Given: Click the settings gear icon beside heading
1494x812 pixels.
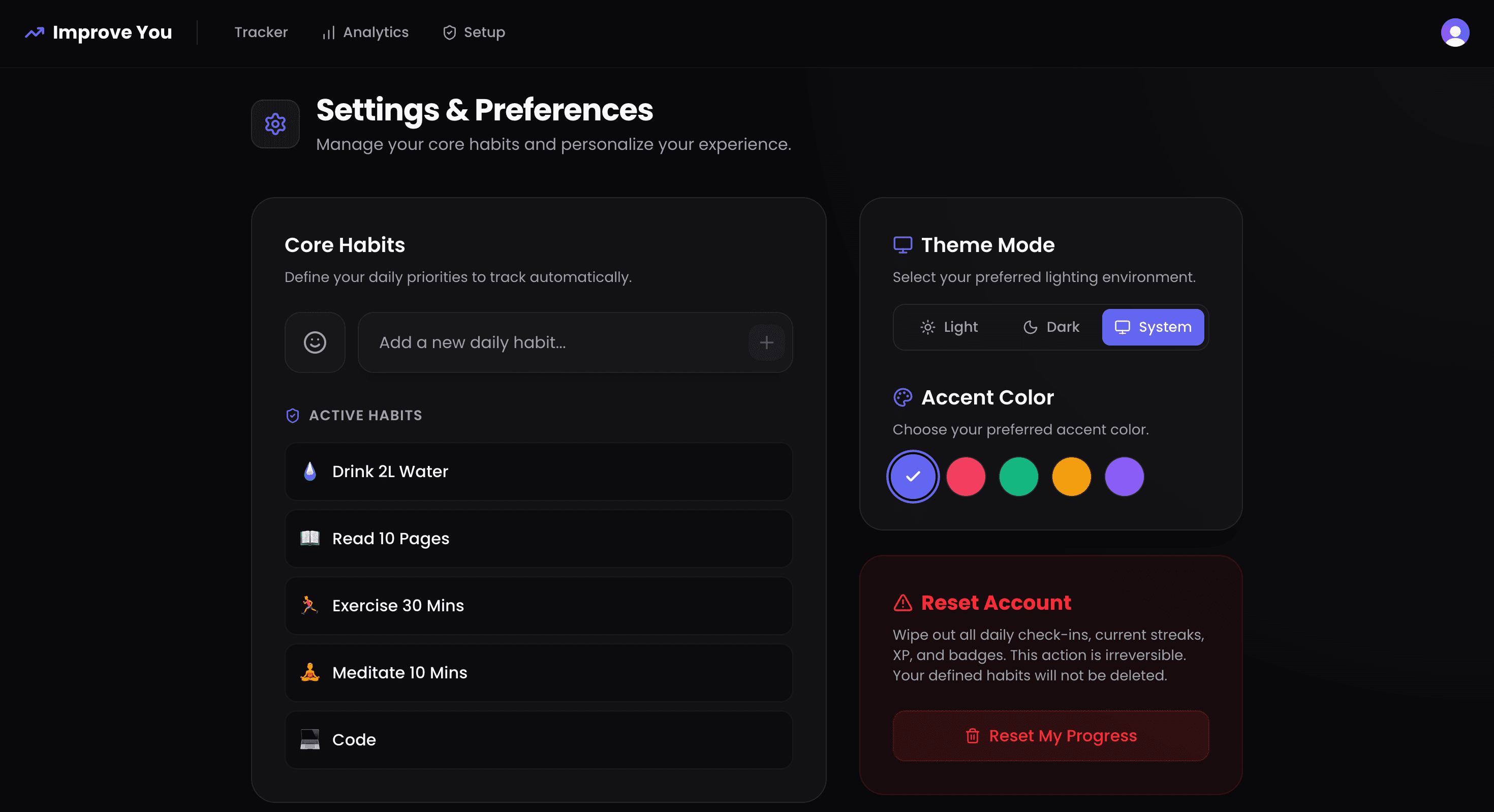Looking at the screenshot, I should coord(275,124).
